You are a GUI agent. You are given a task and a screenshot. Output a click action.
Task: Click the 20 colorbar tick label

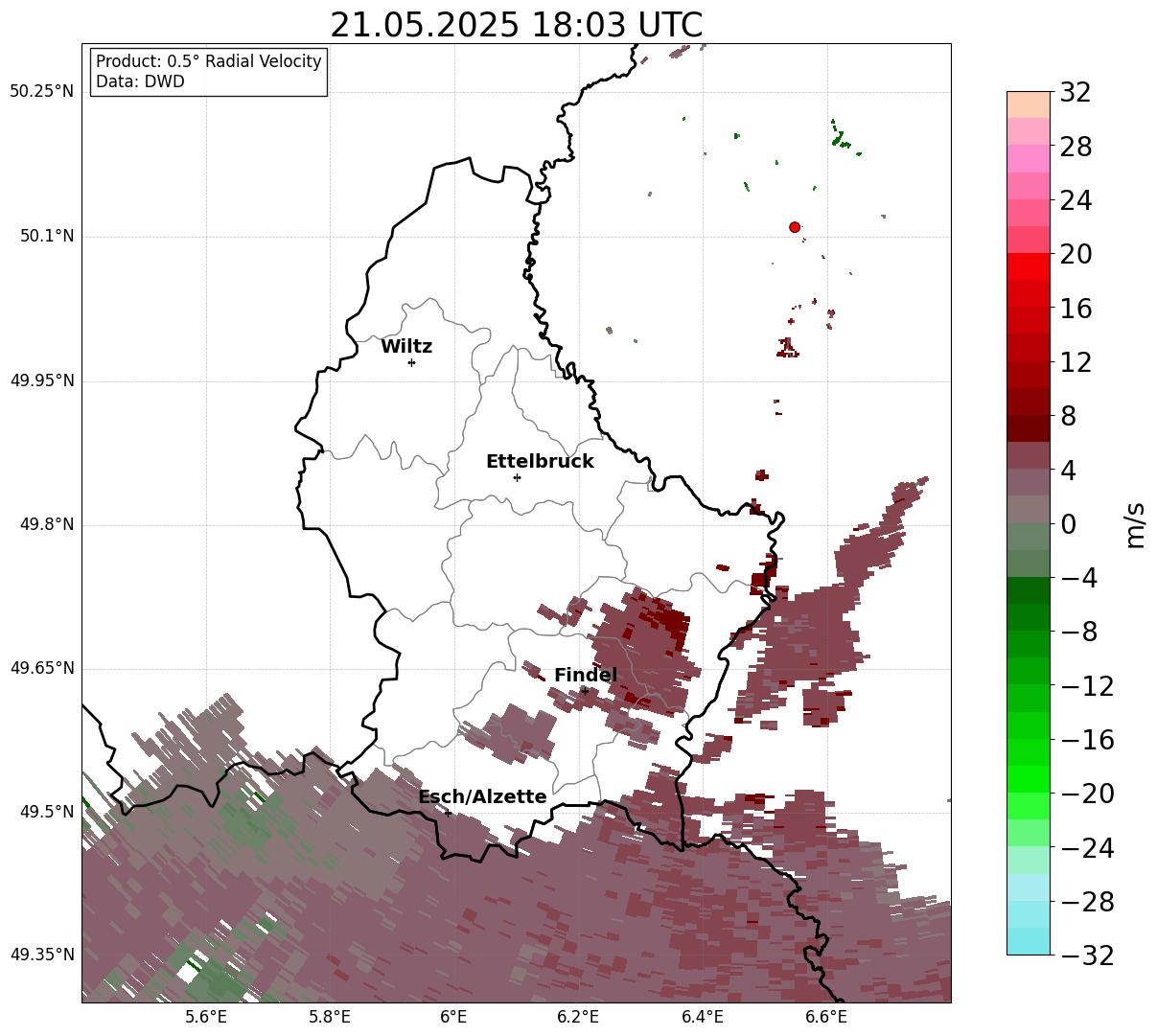(x=1076, y=255)
